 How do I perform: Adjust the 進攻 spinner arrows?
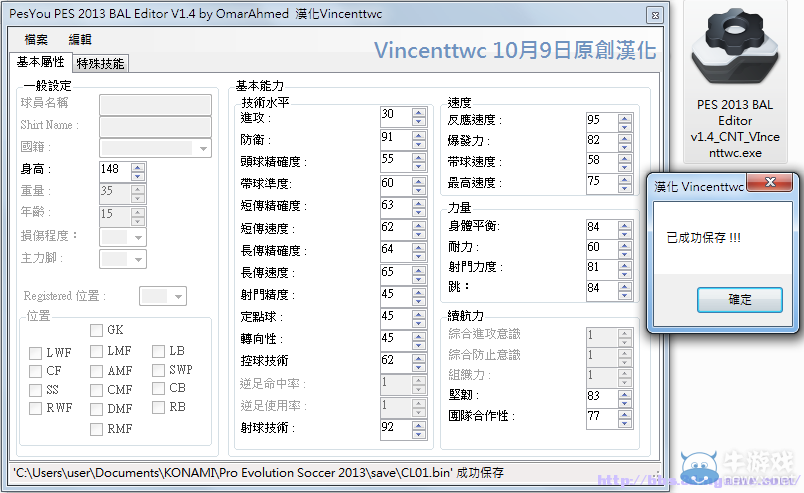click(419, 117)
